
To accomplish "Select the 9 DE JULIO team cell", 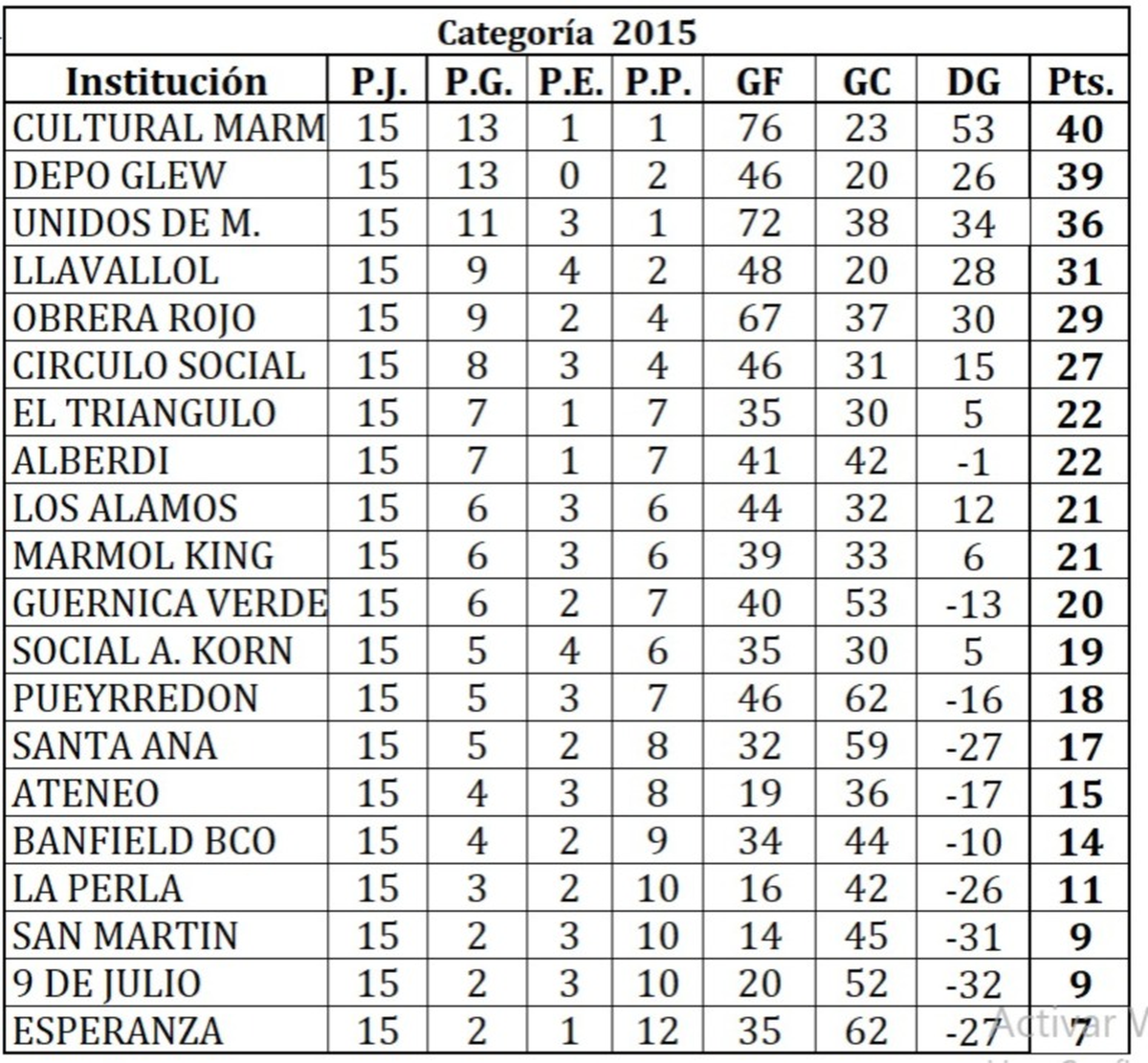I will [x=166, y=984].
